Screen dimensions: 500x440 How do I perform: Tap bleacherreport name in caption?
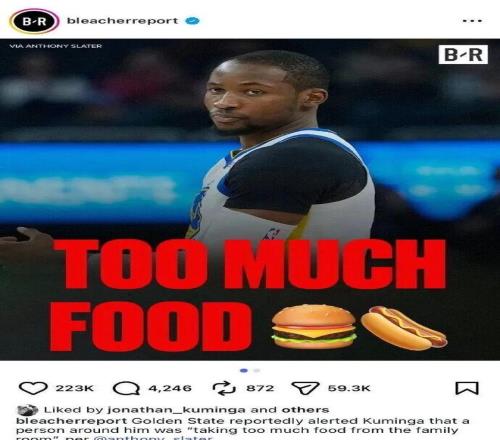[x=71, y=421]
